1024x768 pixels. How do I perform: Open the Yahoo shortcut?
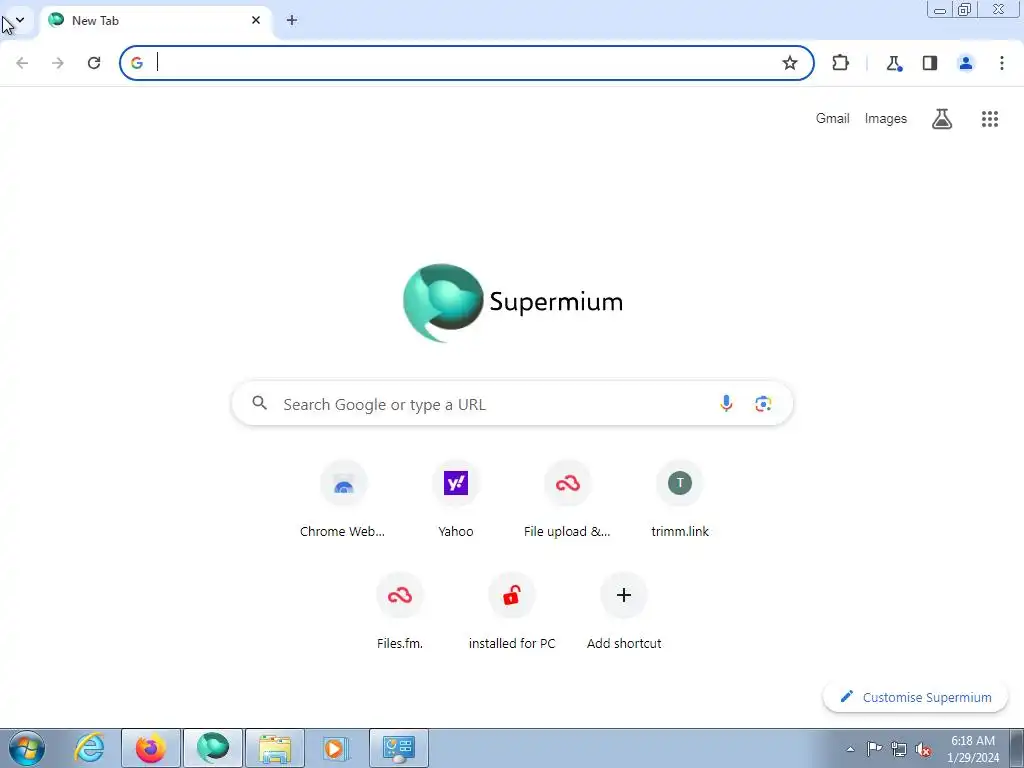[456, 499]
